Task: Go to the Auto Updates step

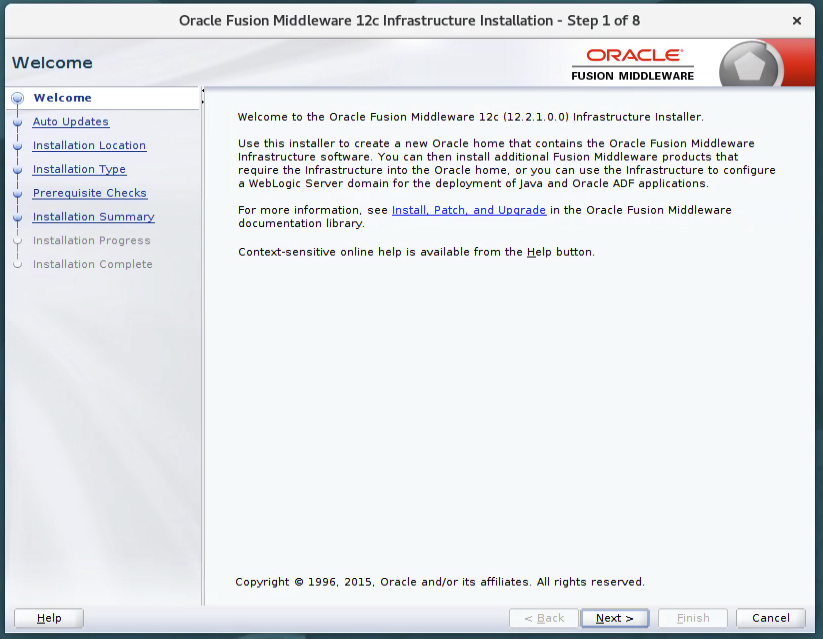Action: (70, 121)
